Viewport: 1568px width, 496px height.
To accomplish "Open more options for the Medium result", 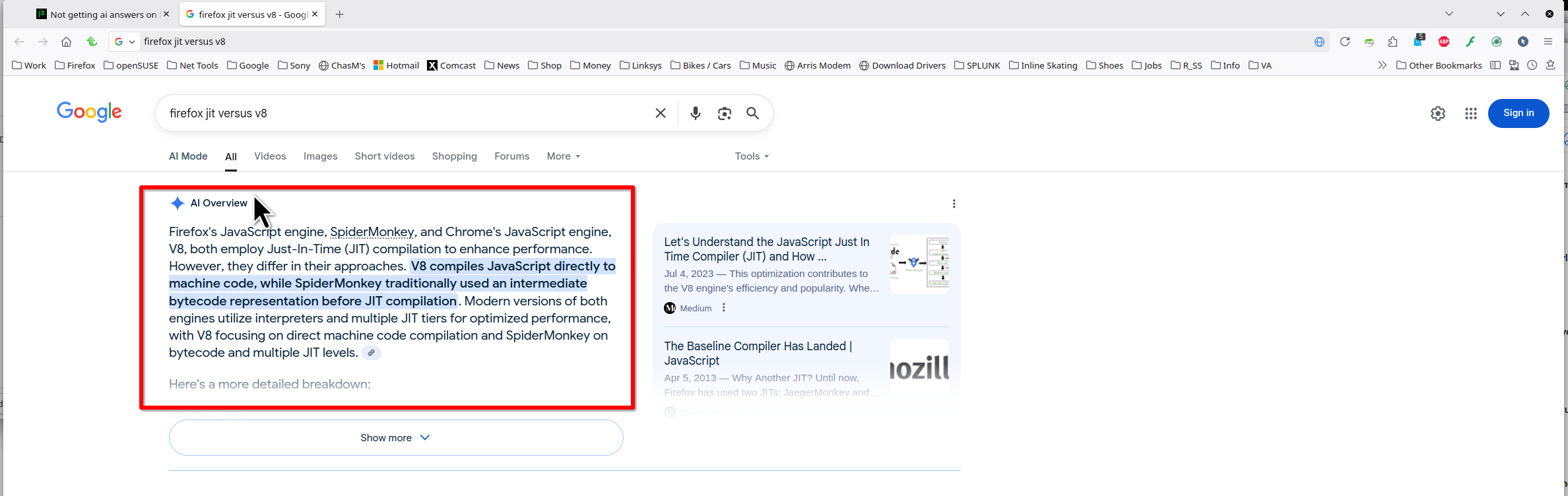I will pyautogui.click(x=724, y=308).
